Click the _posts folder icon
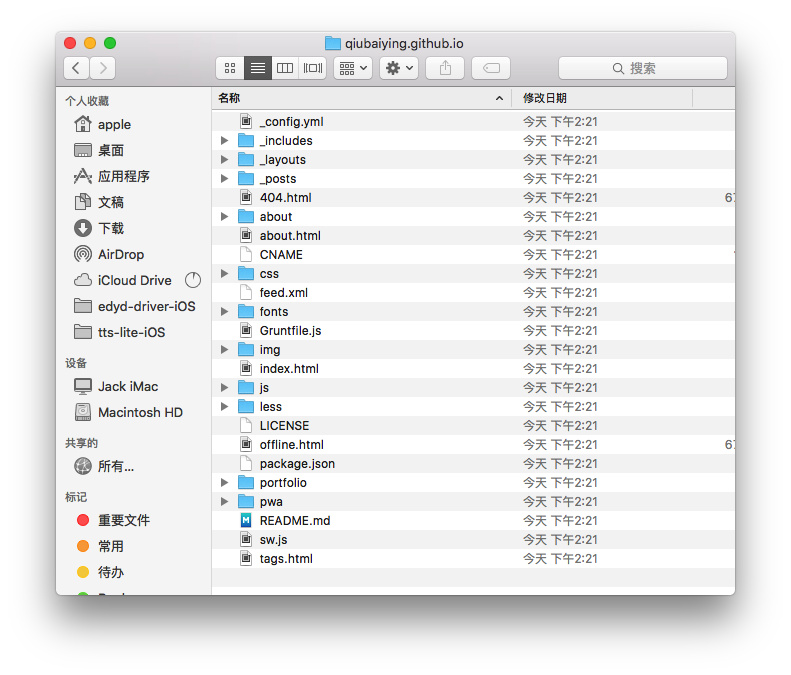 246,179
